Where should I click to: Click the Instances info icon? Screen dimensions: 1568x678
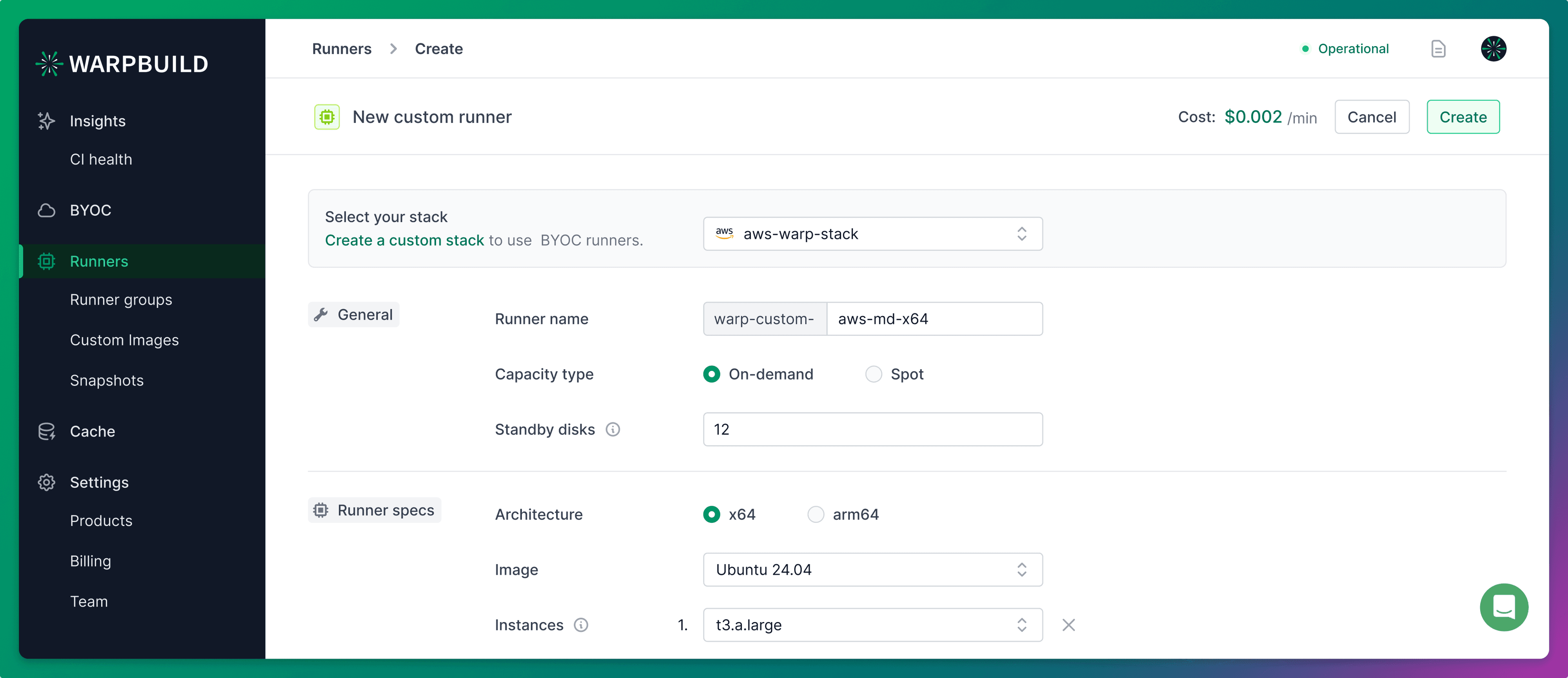pyautogui.click(x=581, y=625)
